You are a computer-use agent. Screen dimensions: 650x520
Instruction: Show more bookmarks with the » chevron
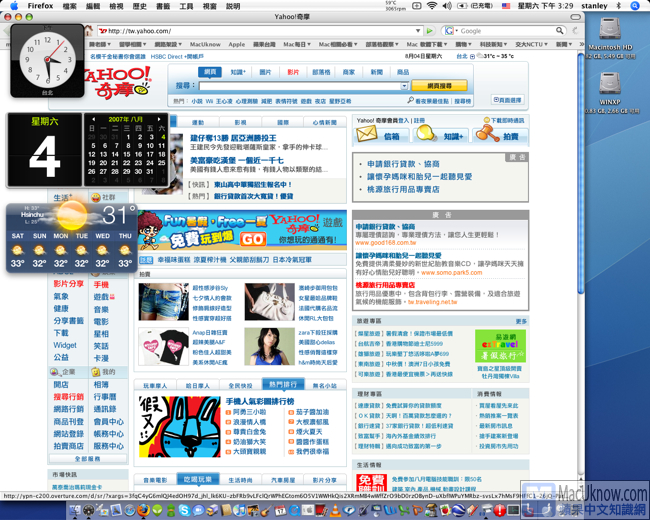(581, 44)
